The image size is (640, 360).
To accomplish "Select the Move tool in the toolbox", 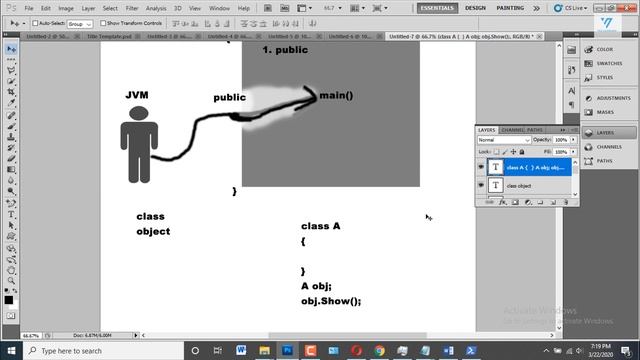I will coord(11,49).
